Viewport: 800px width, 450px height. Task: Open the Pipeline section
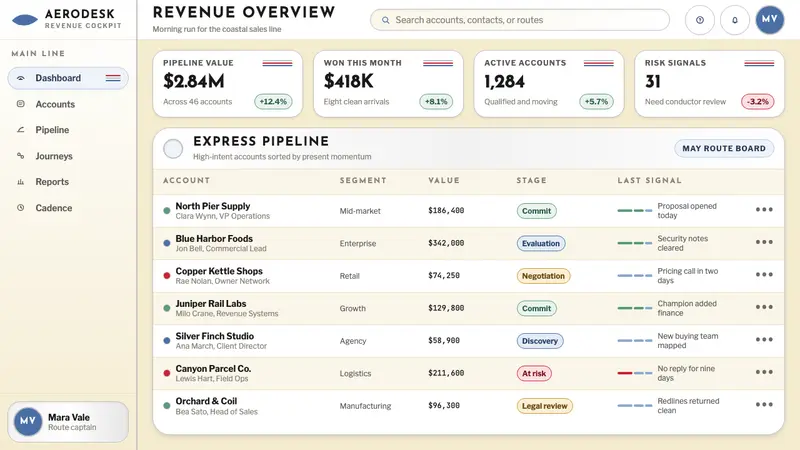point(68,130)
